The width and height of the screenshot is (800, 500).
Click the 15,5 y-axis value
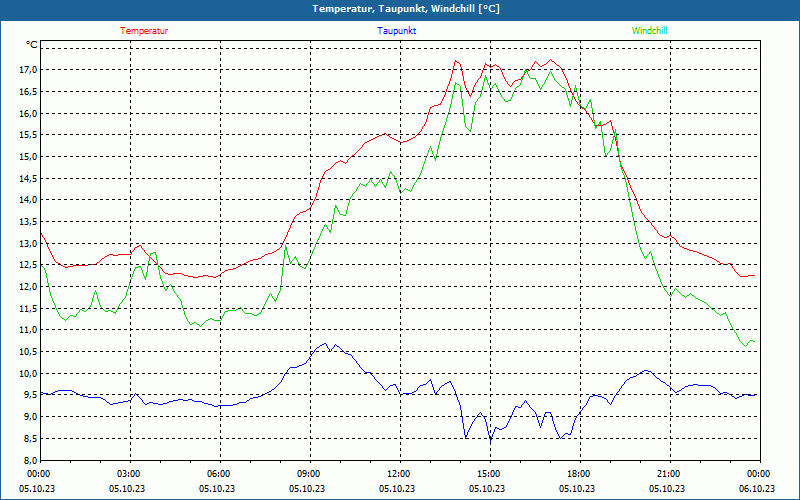pos(29,135)
